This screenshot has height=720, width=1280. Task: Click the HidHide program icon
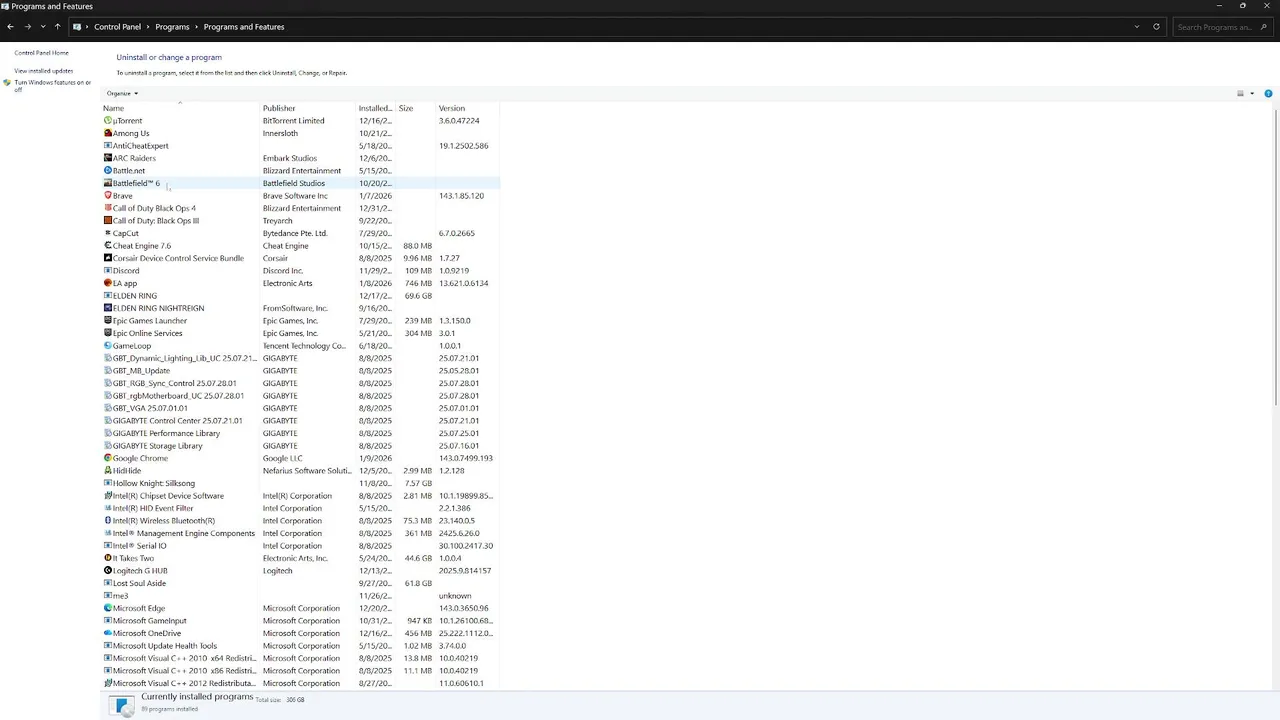click(x=108, y=471)
